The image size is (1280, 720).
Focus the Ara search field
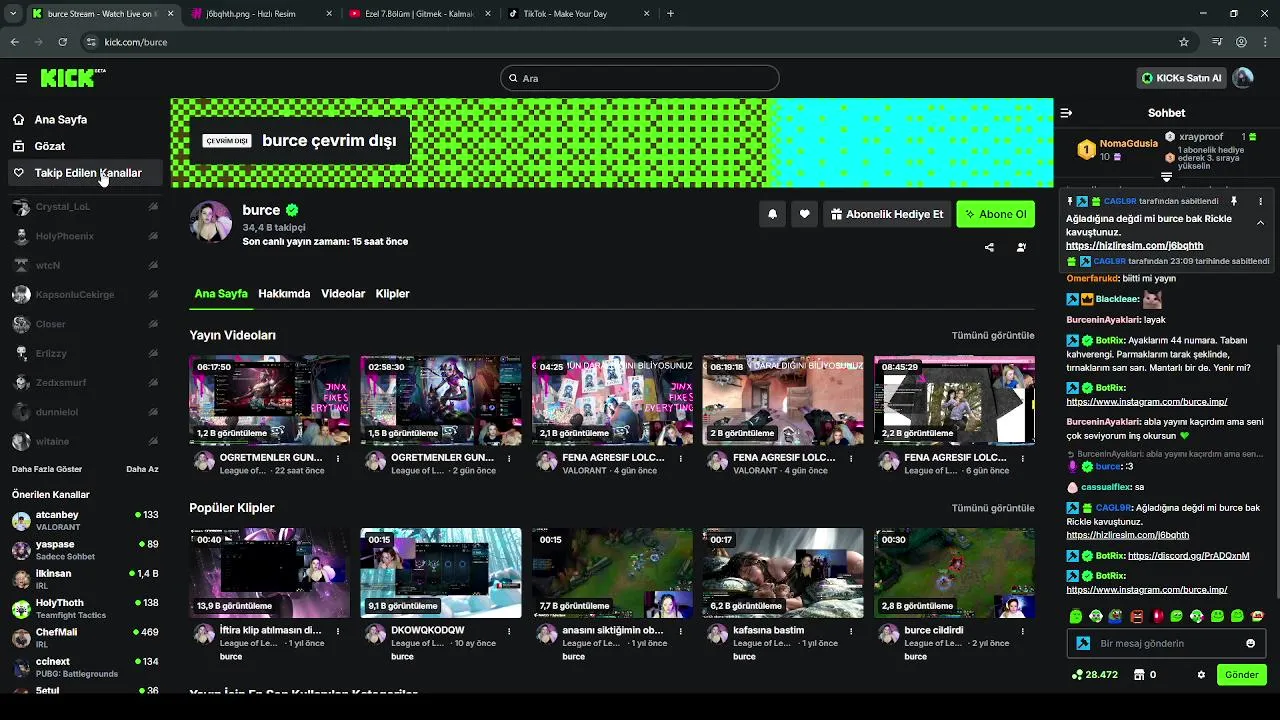click(640, 78)
